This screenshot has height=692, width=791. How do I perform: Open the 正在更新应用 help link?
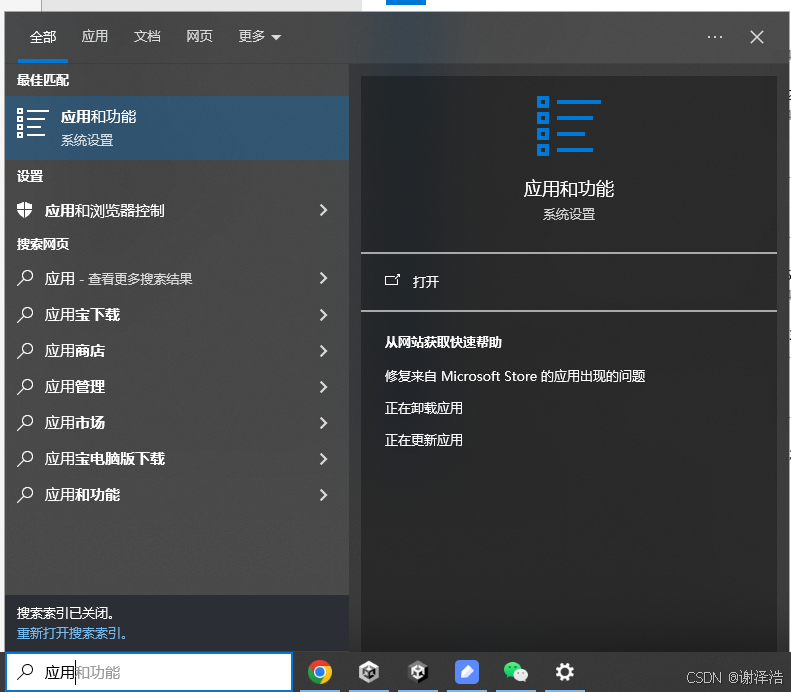coord(423,440)
